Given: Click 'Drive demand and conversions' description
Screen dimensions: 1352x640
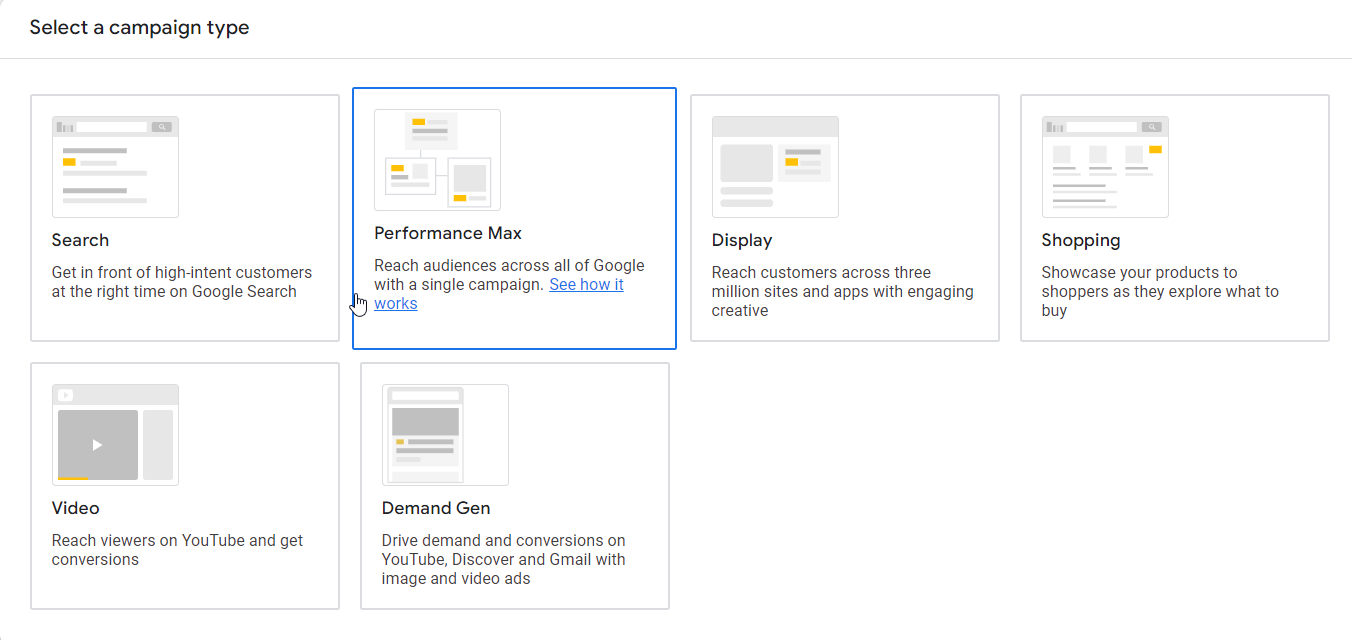Looking at the screenshot, I should 504,559.
